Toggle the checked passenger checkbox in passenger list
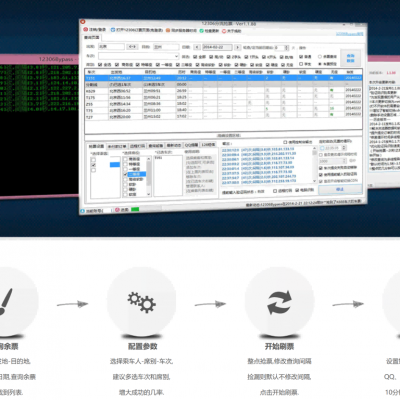The height and width of the screenshot is (400, 400). (93, 165)
